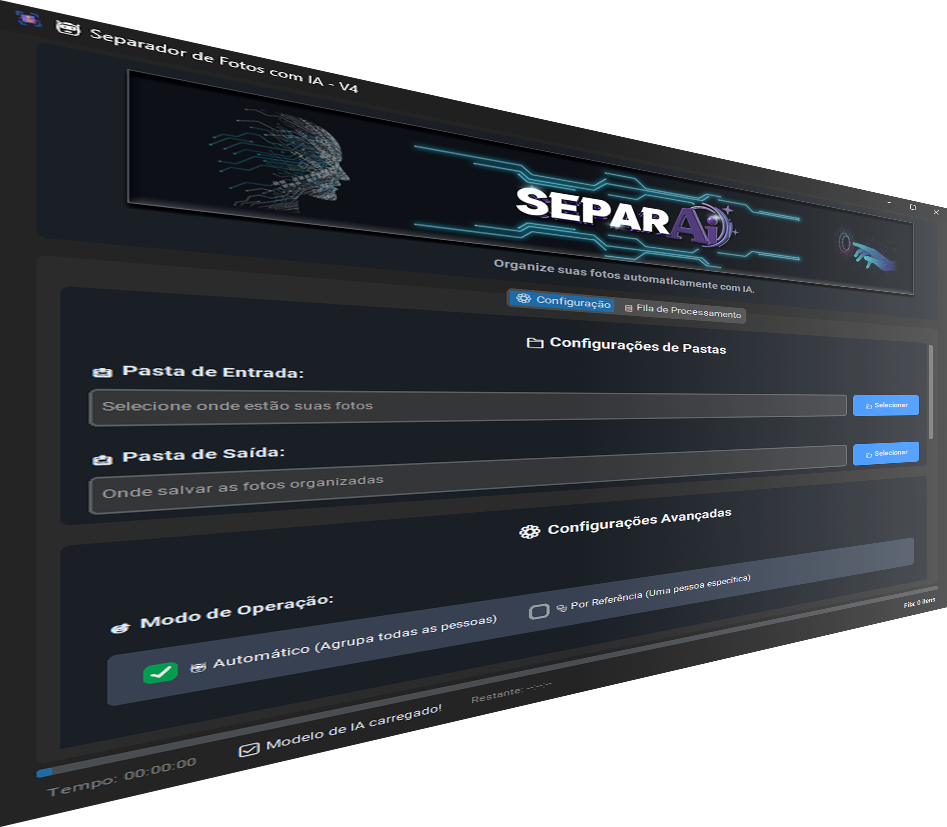Click the icon next to Pasta de Saída
This screenshot has width=947, height=827.
(x=102, y=459)
